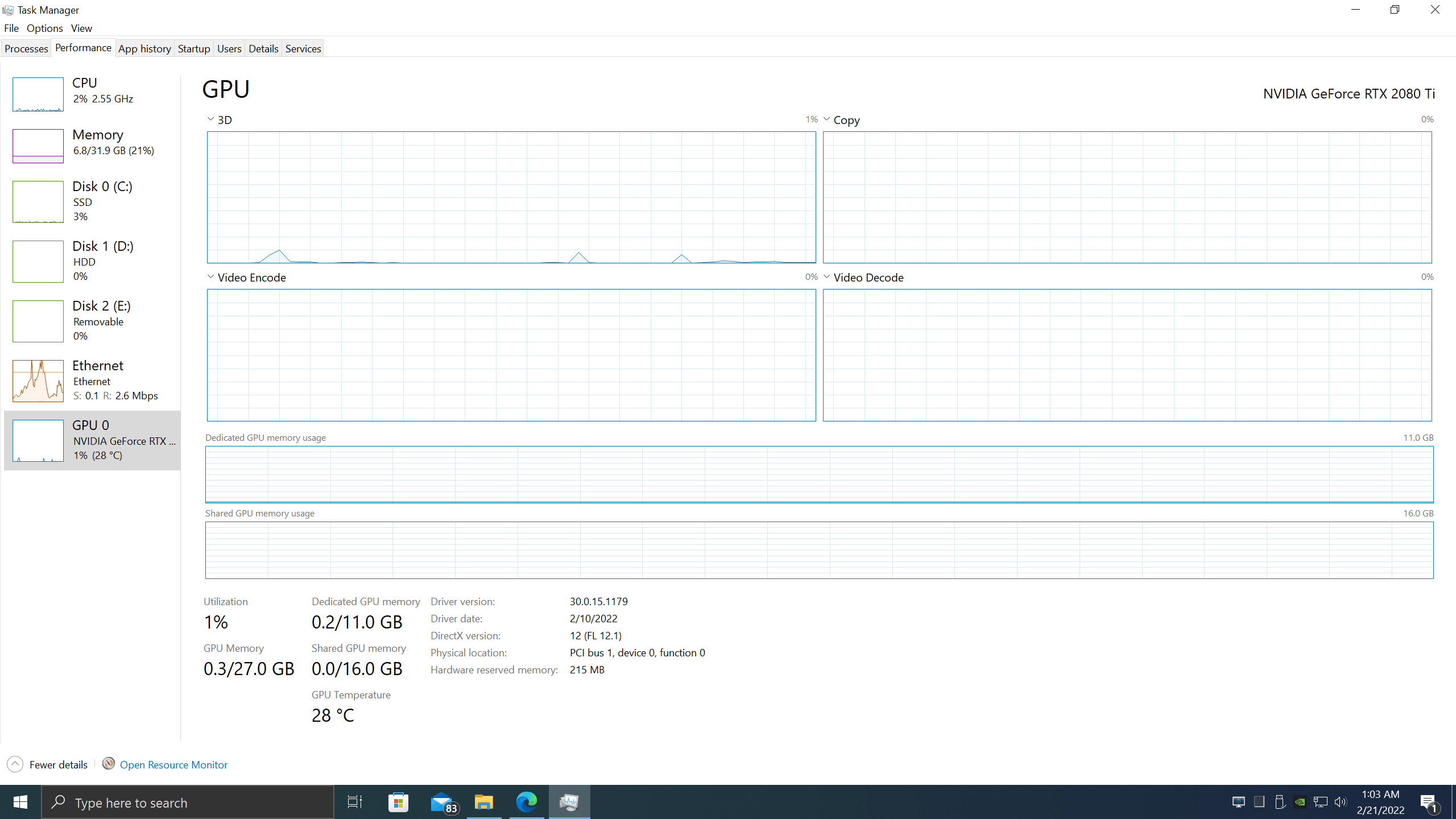Open Microsoft Store from the taskbar
Image resolution: width=1456 pixels, height=819 pixels.
[398, 802]
